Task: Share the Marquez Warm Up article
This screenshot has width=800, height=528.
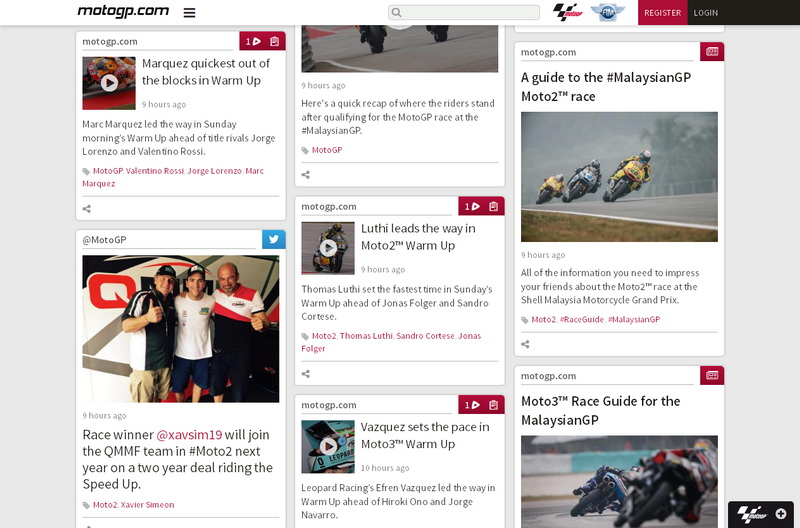Action: point(87,209)
